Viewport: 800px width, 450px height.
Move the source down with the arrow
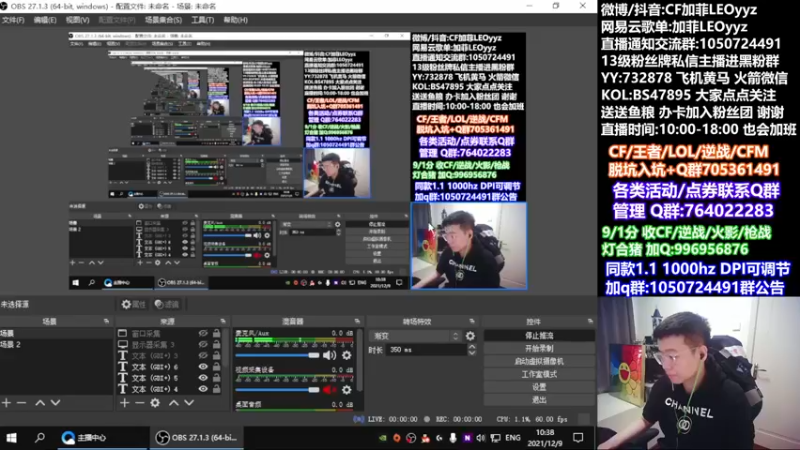189,403
